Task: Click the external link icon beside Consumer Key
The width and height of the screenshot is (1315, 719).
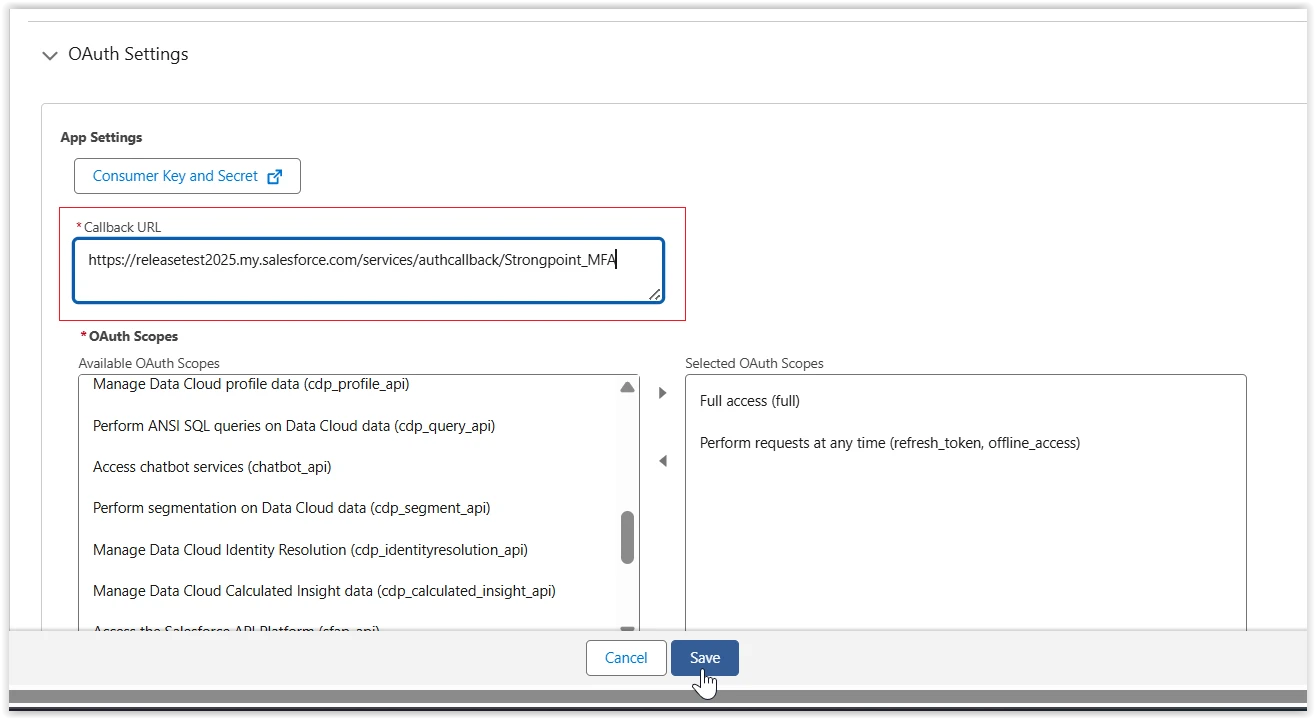Action: click(x=275, y=176)
